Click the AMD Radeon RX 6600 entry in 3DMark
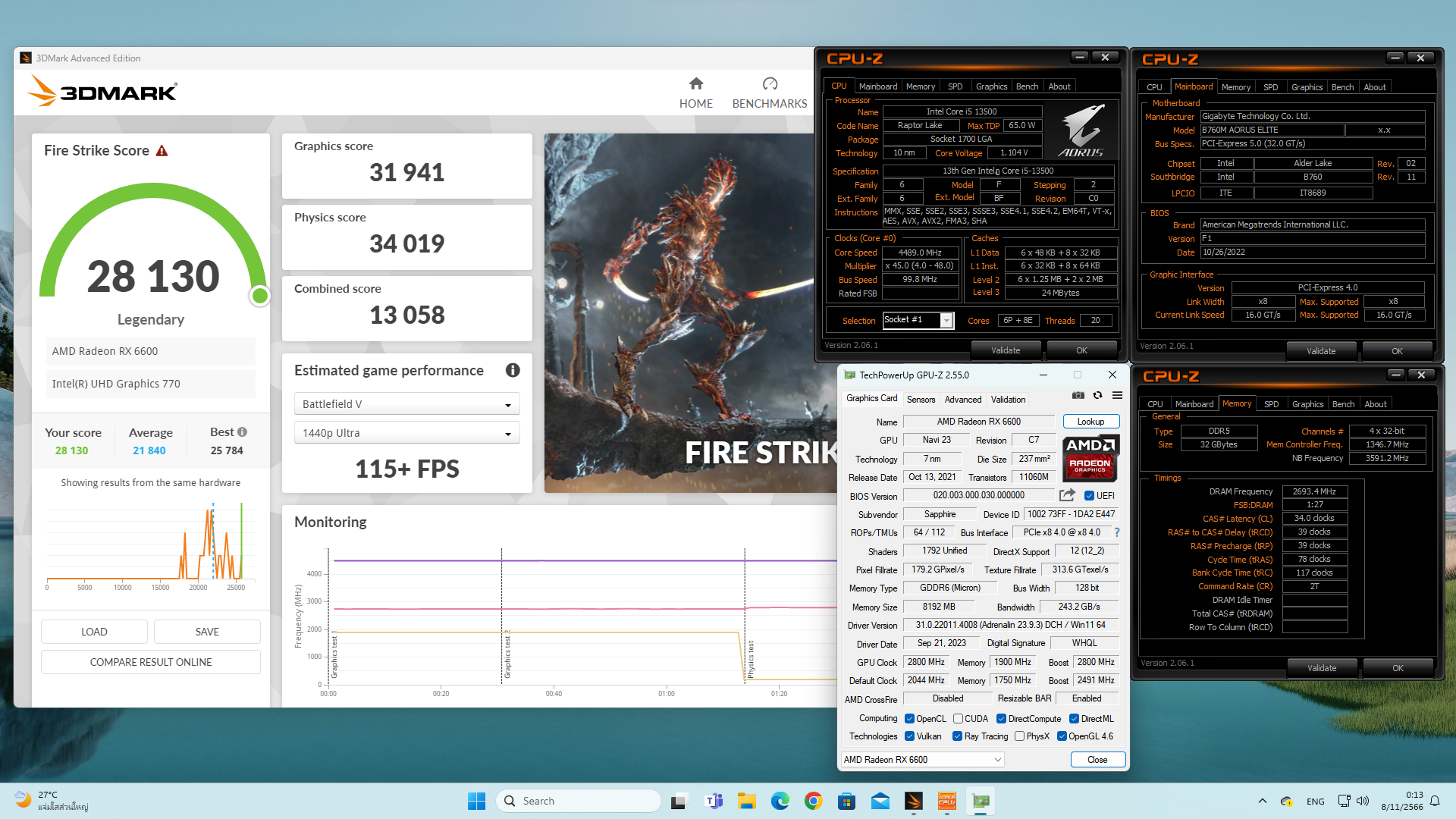 coord(151,351)
